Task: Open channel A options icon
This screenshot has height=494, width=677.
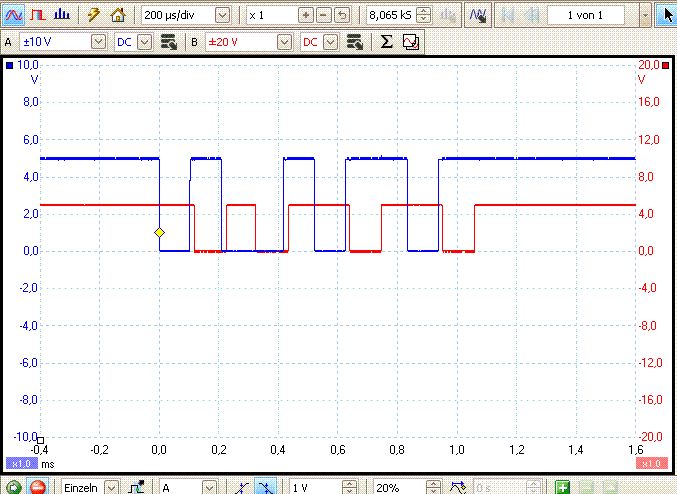Action: pyautogui.click(x=169, y=42)
